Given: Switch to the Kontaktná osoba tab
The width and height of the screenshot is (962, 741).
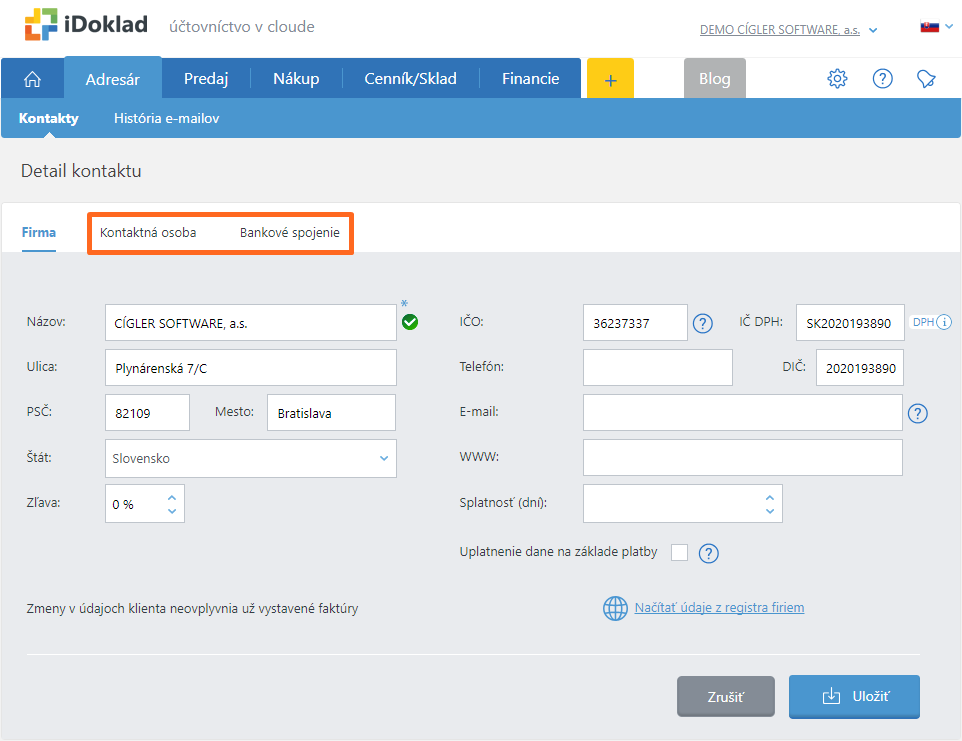Looking at the screenshot, I should click(148, 232).
